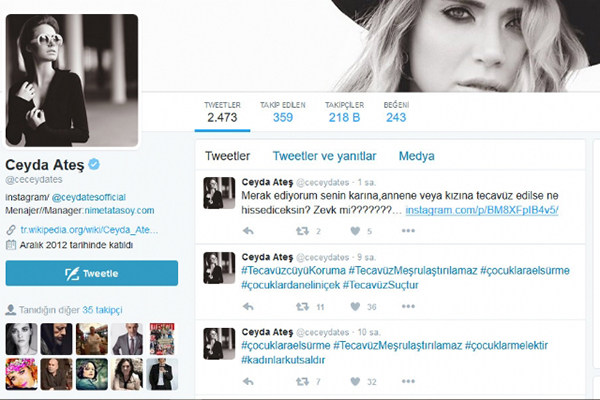This screenshot has width=600, height=400.
Task: Open the TAKİP EDİLEN 359 list
Action: (x=283, y=112)
